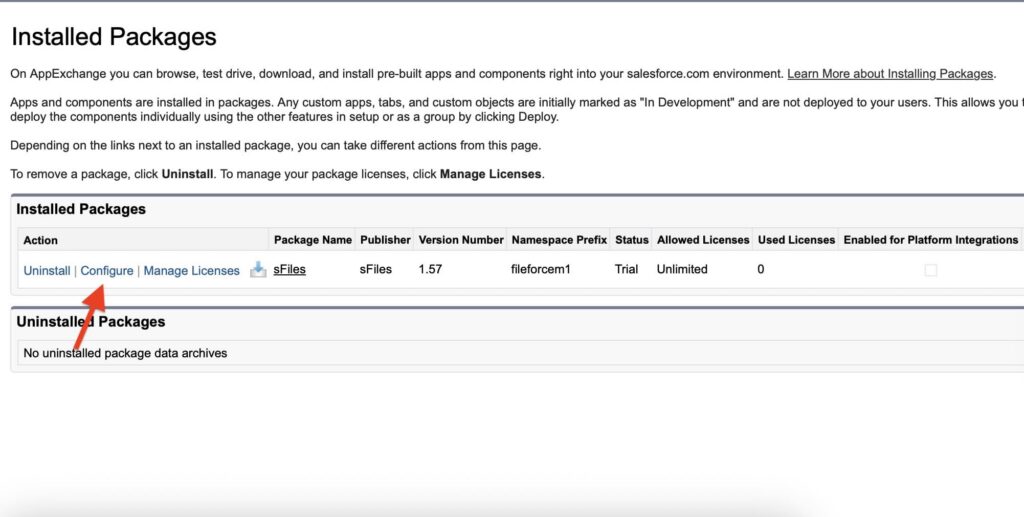Select the used licenses value 0
This screenshot has height=517, width=1024.
[x=761, y=269]
